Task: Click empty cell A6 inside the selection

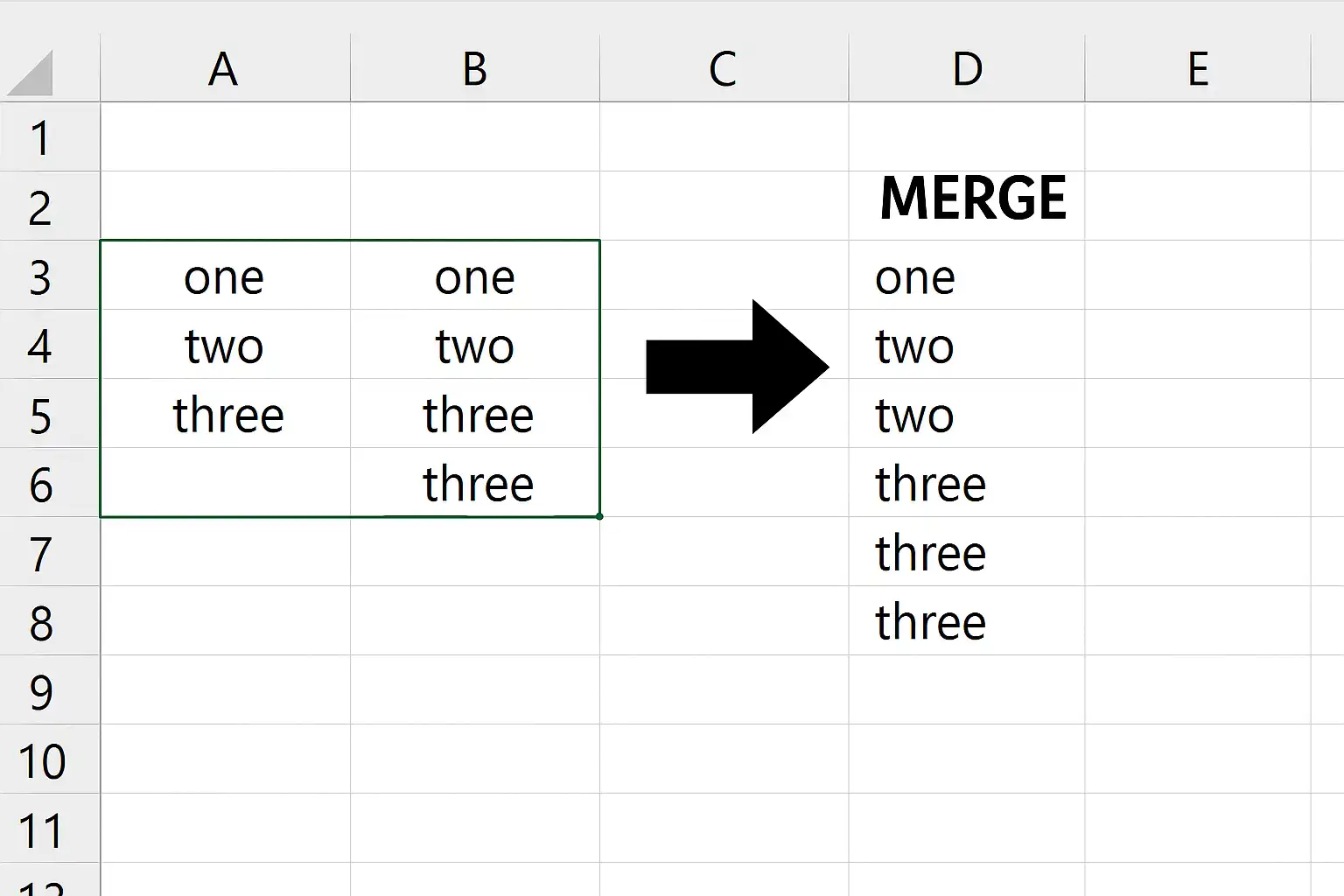Action: point(224,484)
